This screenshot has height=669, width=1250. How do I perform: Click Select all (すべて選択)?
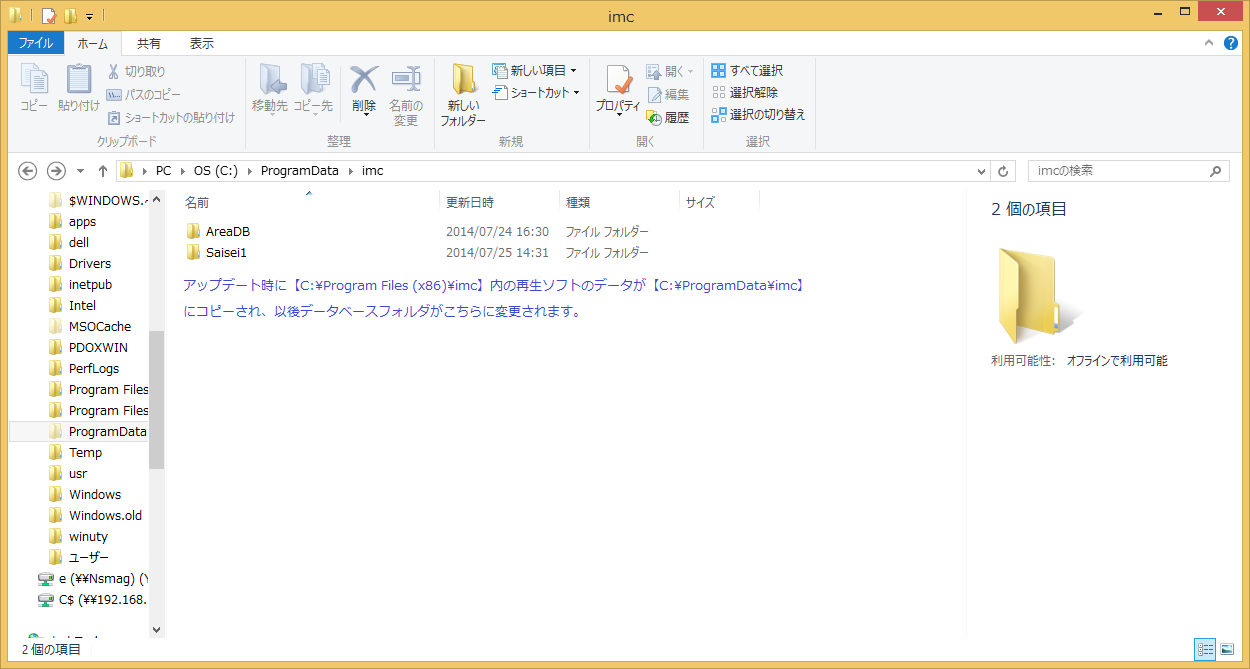tap(747, 71)
